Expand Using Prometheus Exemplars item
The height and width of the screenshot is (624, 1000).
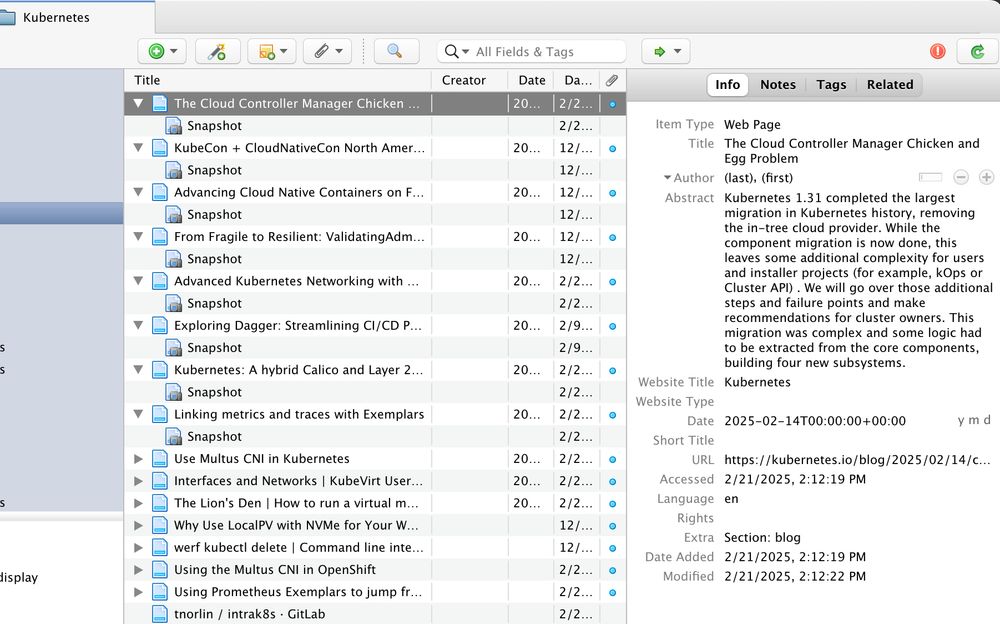(x=138, y=592)
